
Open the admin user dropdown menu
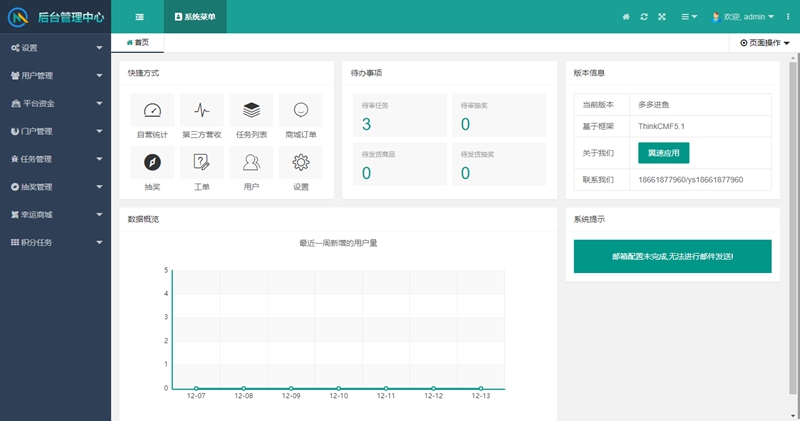744,17
